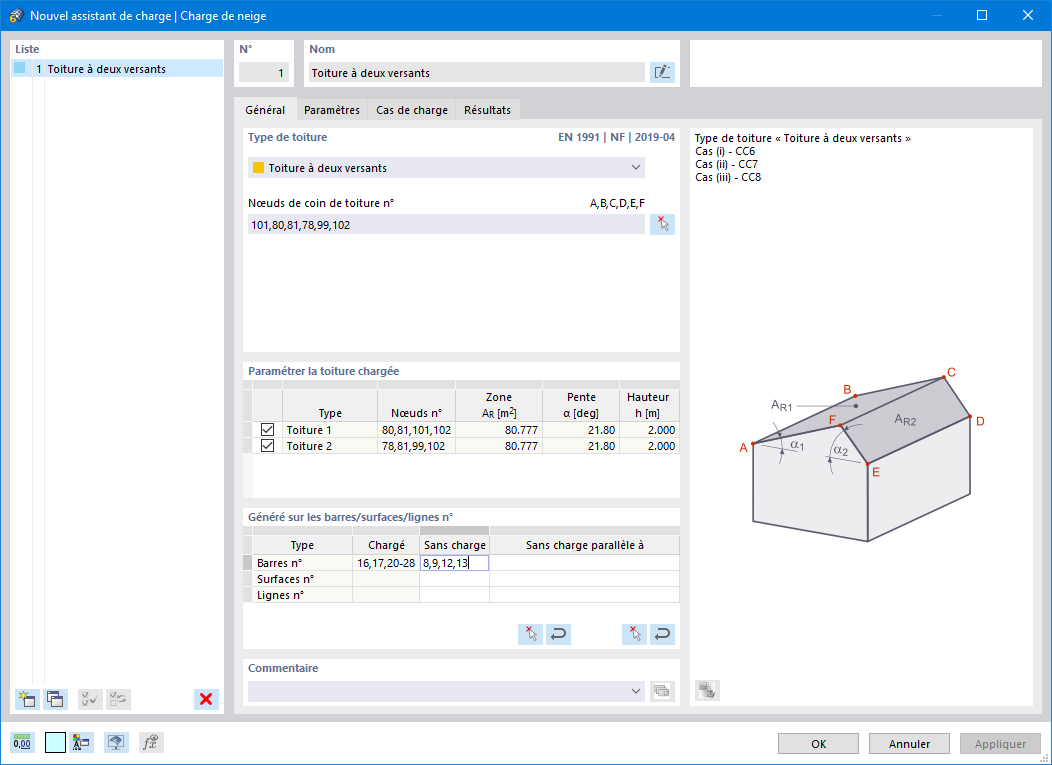Delete selected item with red X icon
This screenshot has width=1052, height=765.
[x=206, y=699]
